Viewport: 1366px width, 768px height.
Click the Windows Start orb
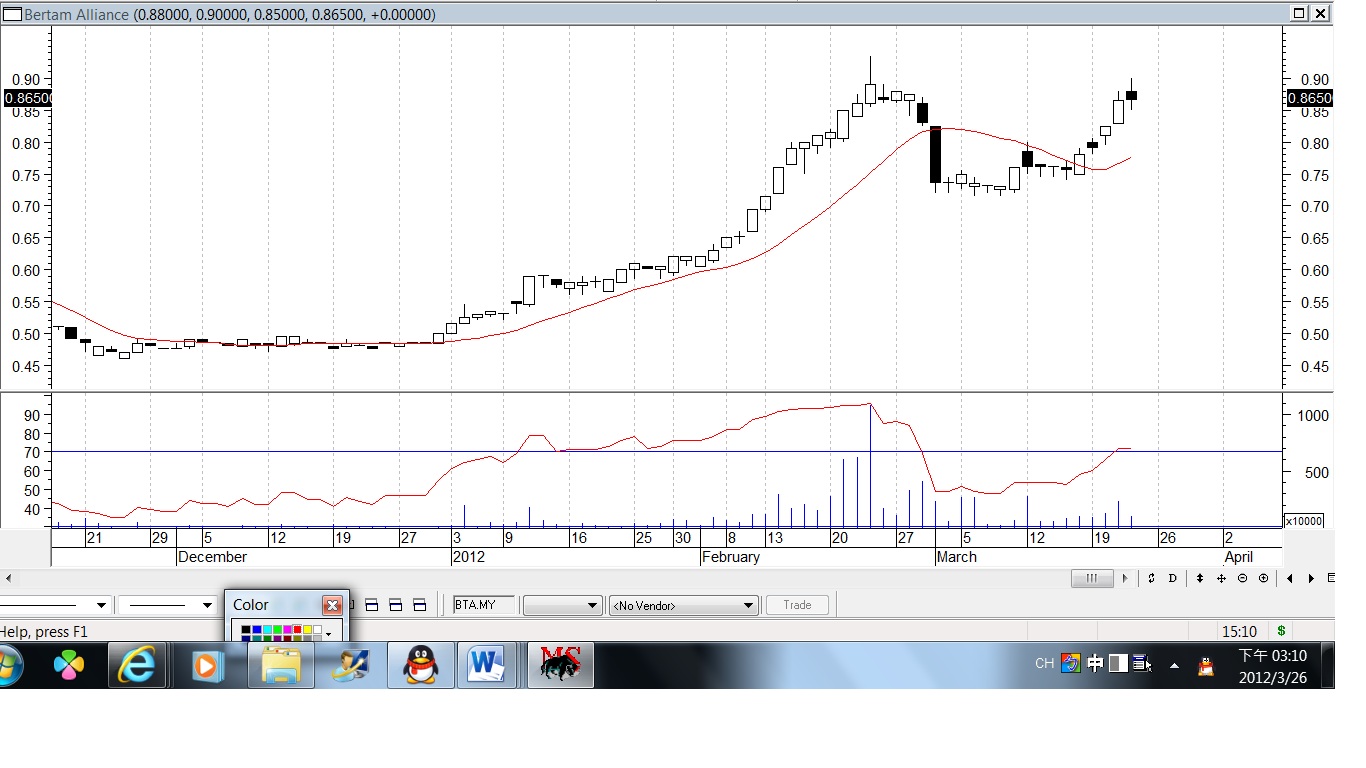click(x=8, y=664)
